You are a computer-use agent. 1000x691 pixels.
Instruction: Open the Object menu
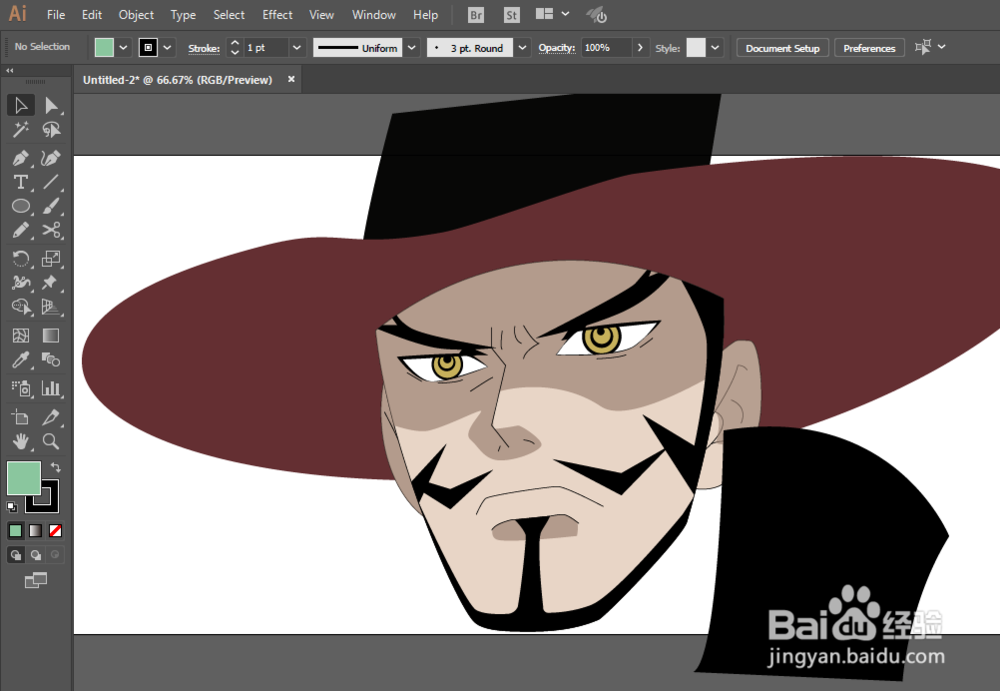(136, 15)
